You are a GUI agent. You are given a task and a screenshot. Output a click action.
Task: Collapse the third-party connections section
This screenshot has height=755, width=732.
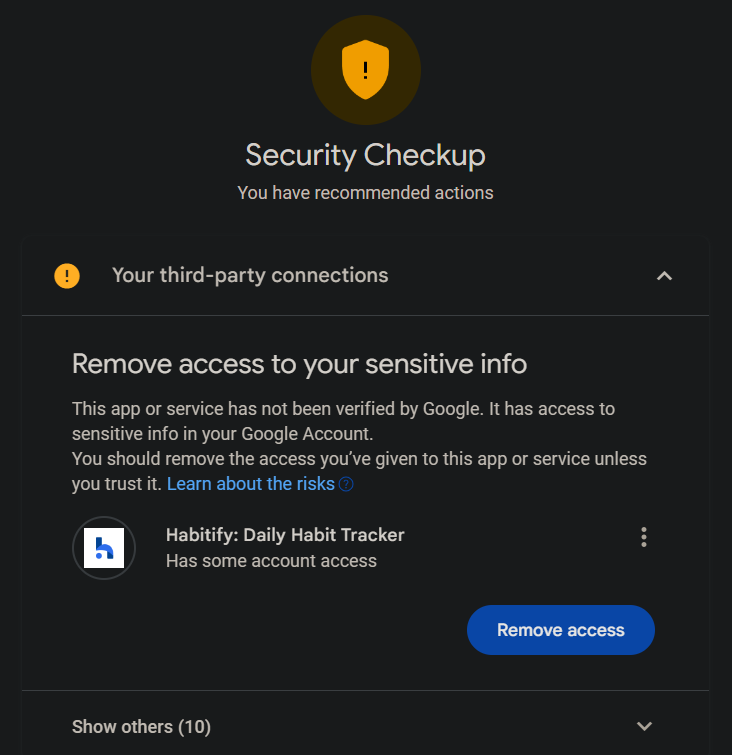click(x=664, y=276)
